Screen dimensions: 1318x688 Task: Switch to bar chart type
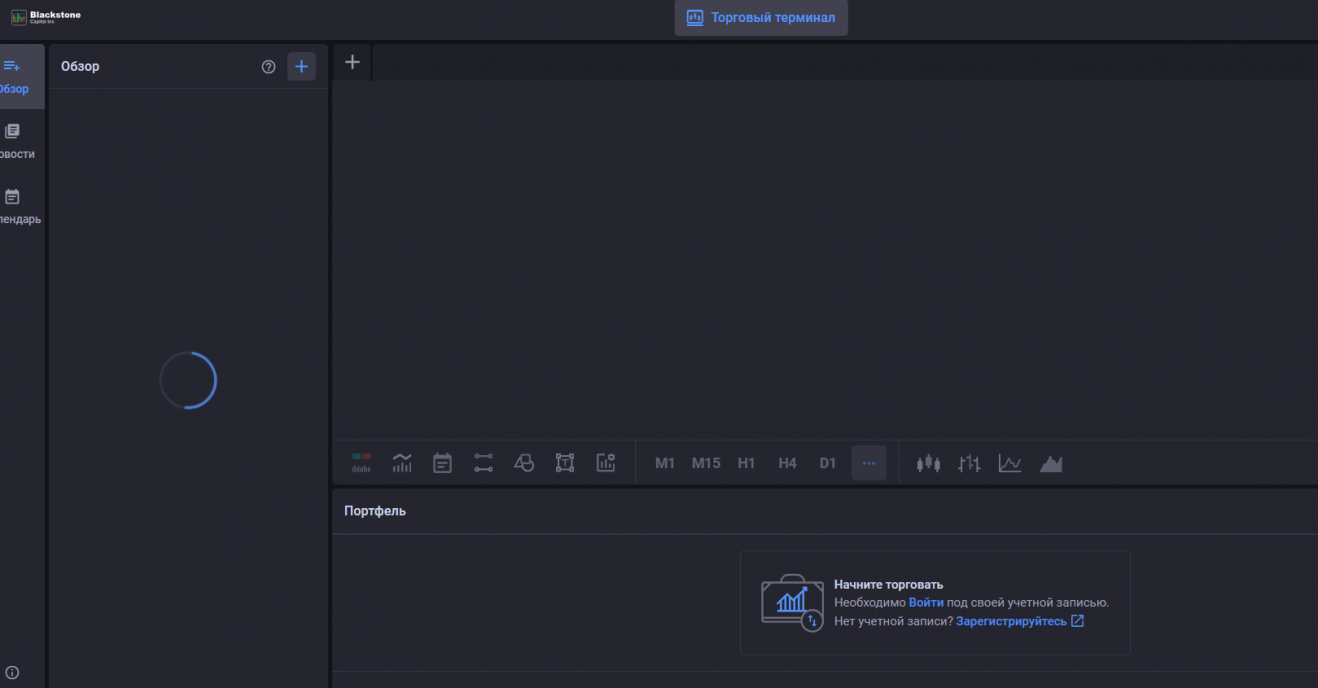coord(969,463)
